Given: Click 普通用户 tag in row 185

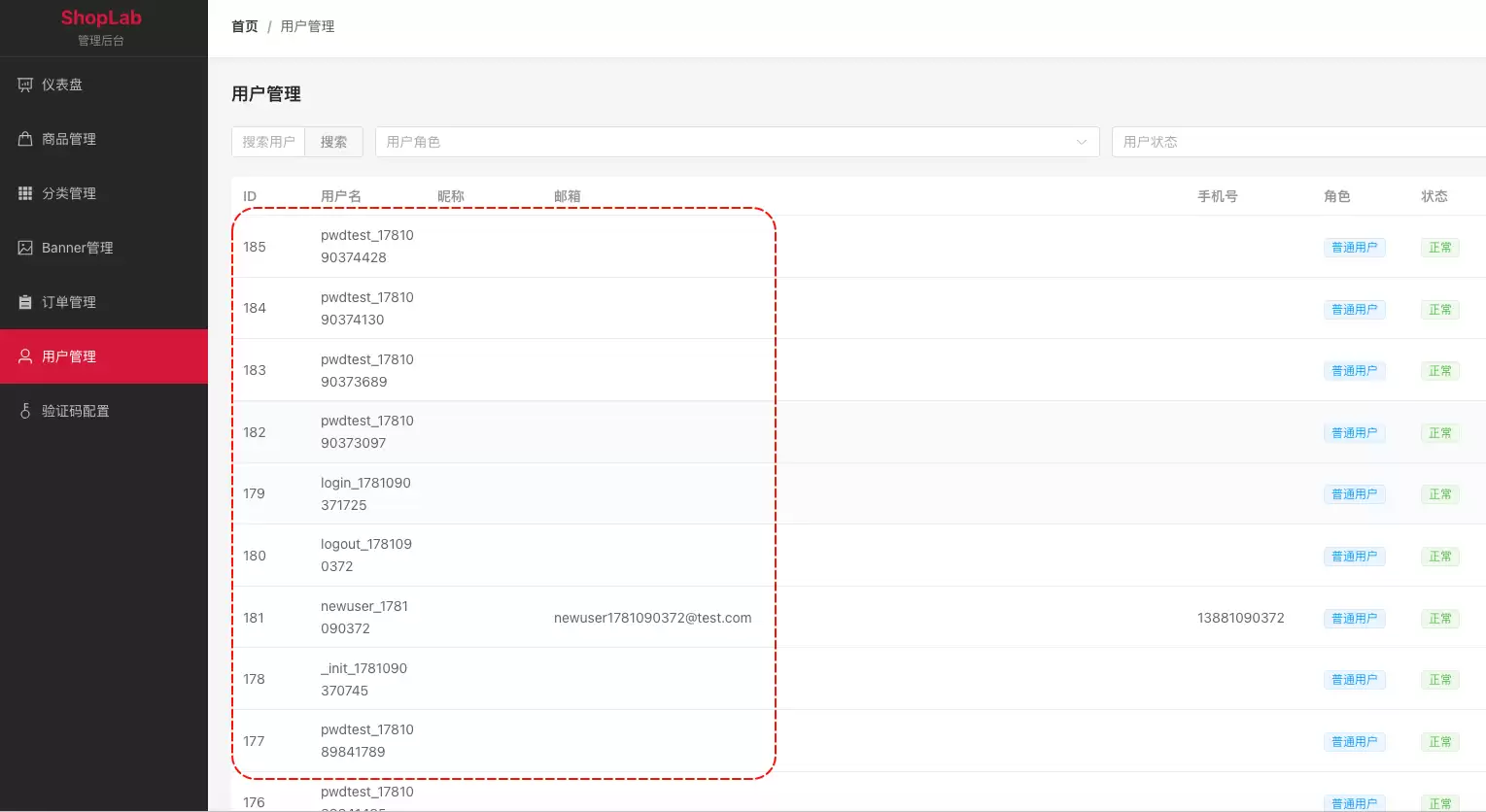Looking at the screenshot, I should [1355, 248].
